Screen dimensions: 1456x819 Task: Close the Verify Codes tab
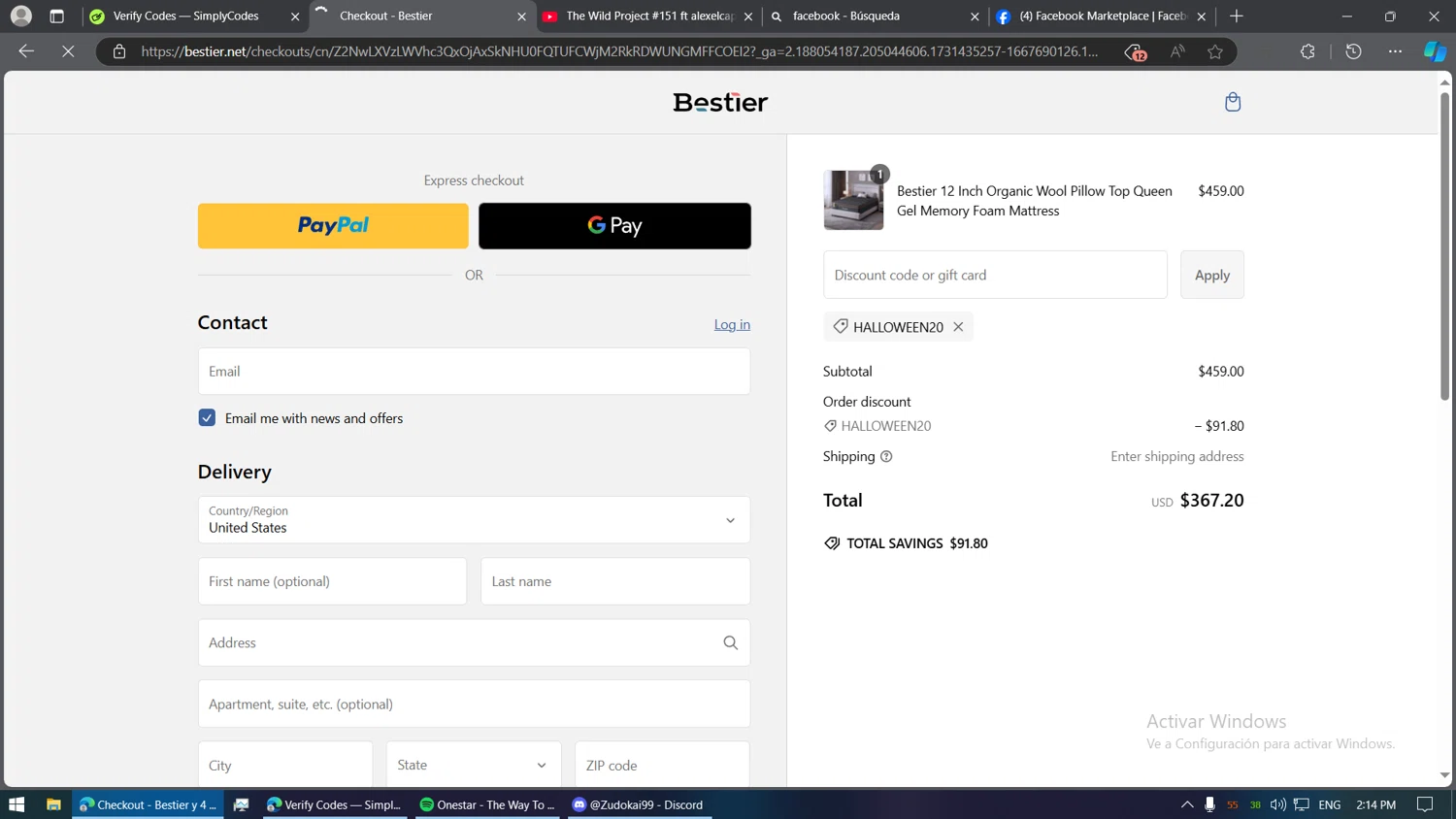tap(295, 16)
